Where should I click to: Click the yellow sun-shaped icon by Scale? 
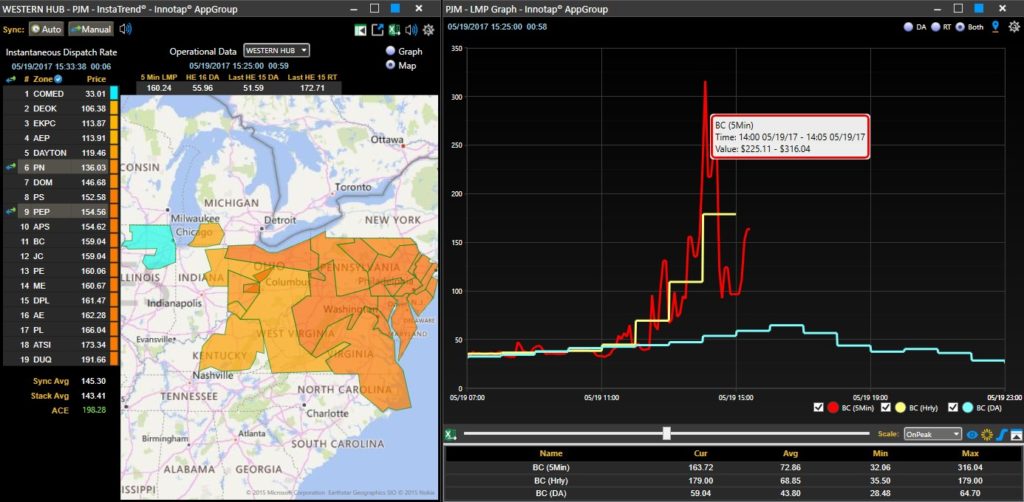coord(987,435)
